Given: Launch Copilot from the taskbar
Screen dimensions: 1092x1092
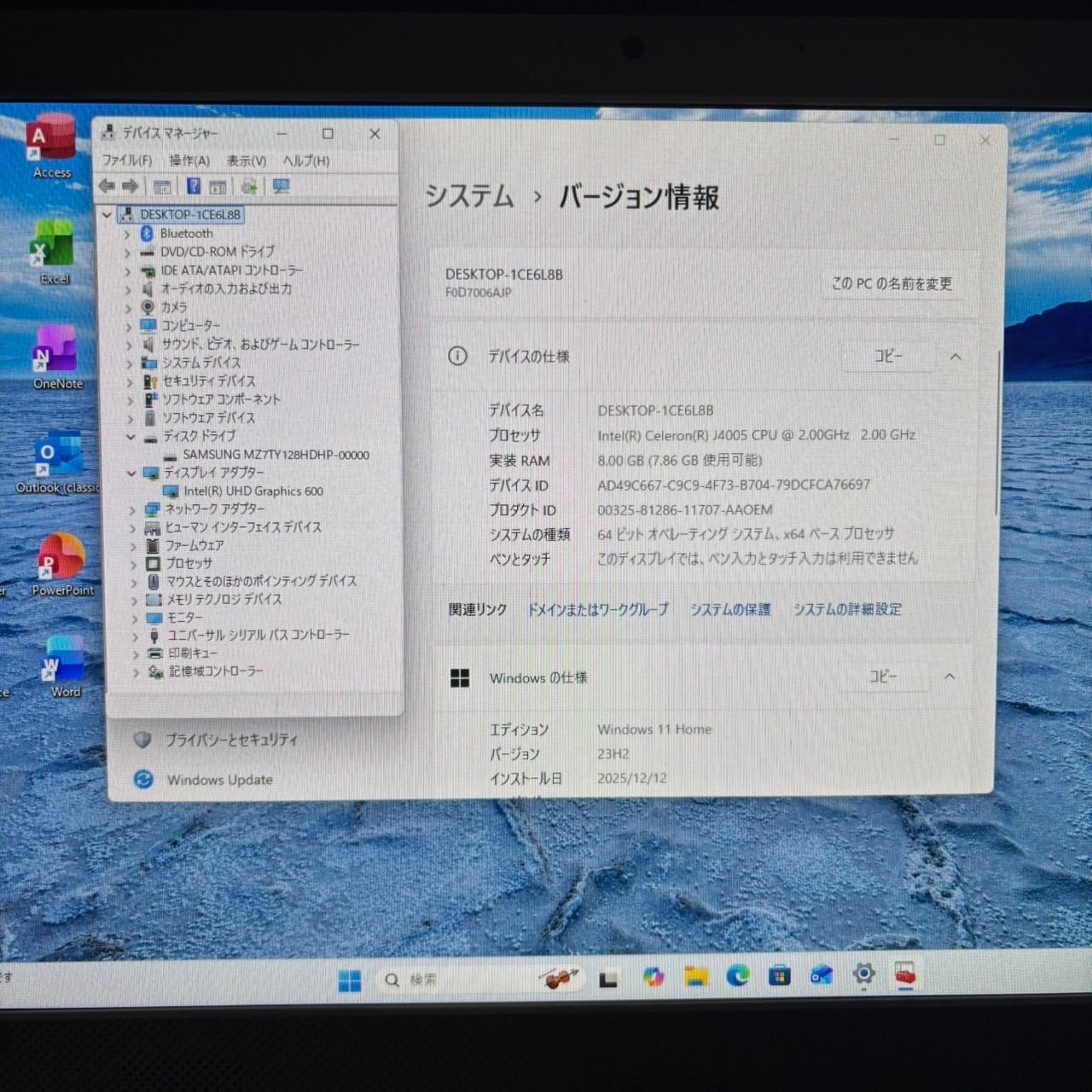Looking at the screenshot, I should pyautogui.click(x=653, y=978).
